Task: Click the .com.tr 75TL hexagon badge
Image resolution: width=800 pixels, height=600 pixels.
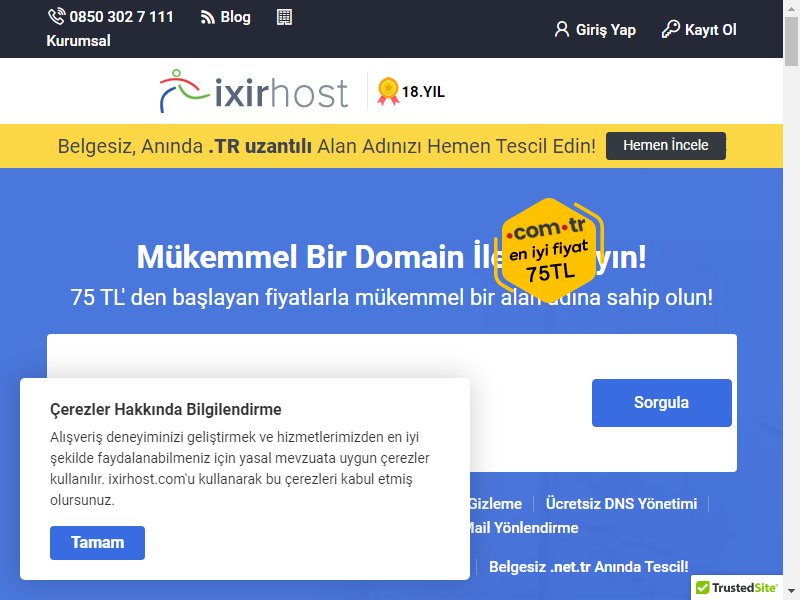Action: coord(549,249)
